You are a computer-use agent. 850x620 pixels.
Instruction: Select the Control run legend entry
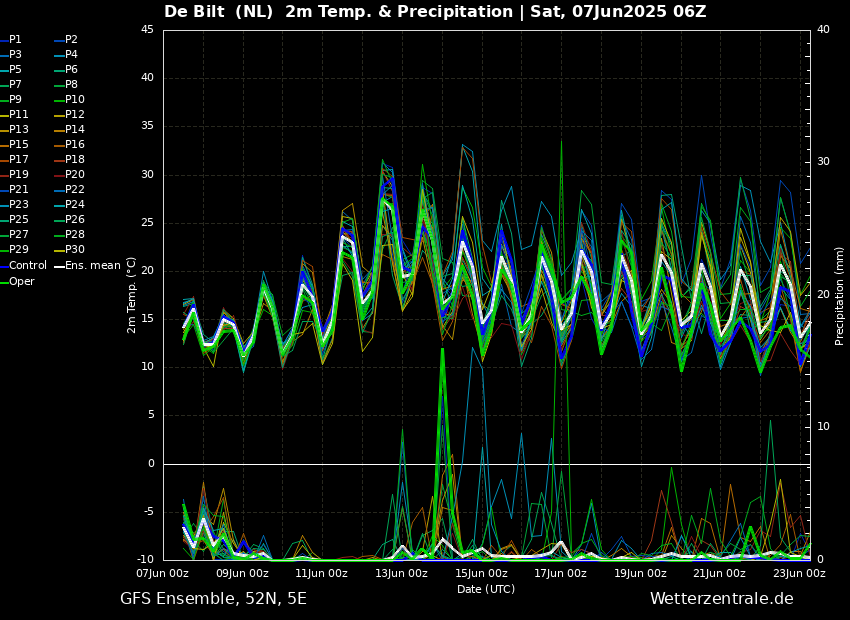pos(23,266)
